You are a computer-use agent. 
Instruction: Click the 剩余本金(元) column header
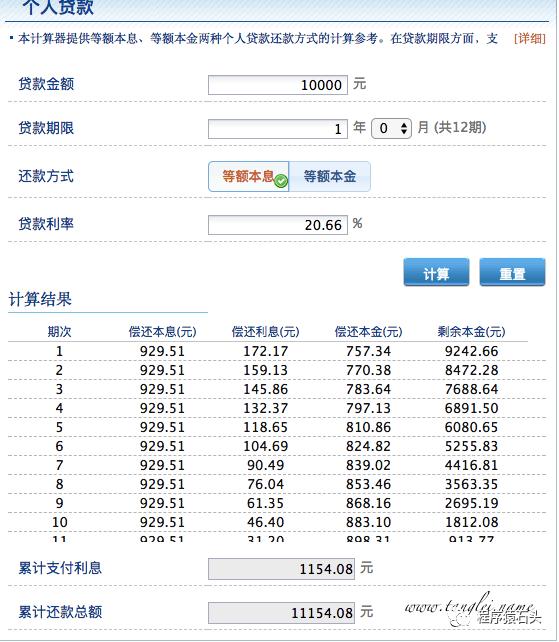tap(471, 331)
